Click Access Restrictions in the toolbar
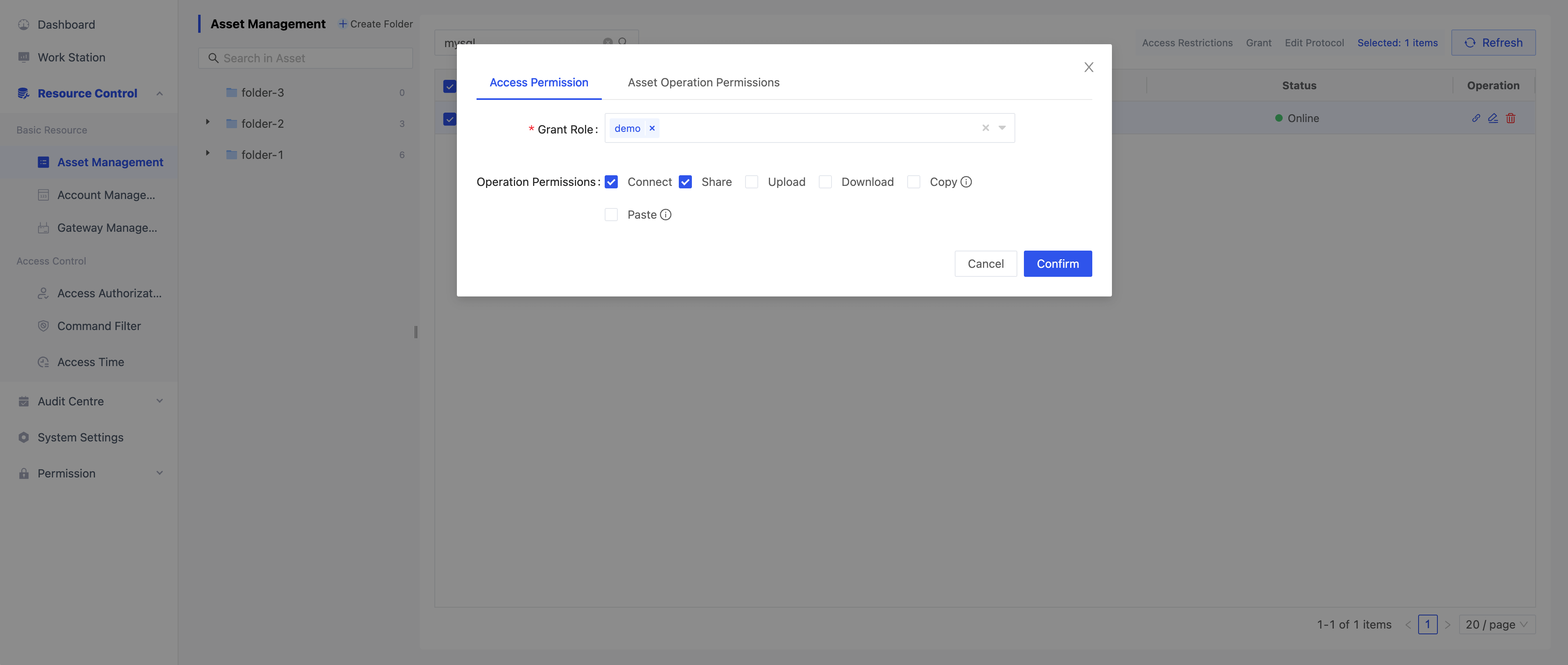Image resolution: width=1568 pixels, height=665 pixels. 1187,43
